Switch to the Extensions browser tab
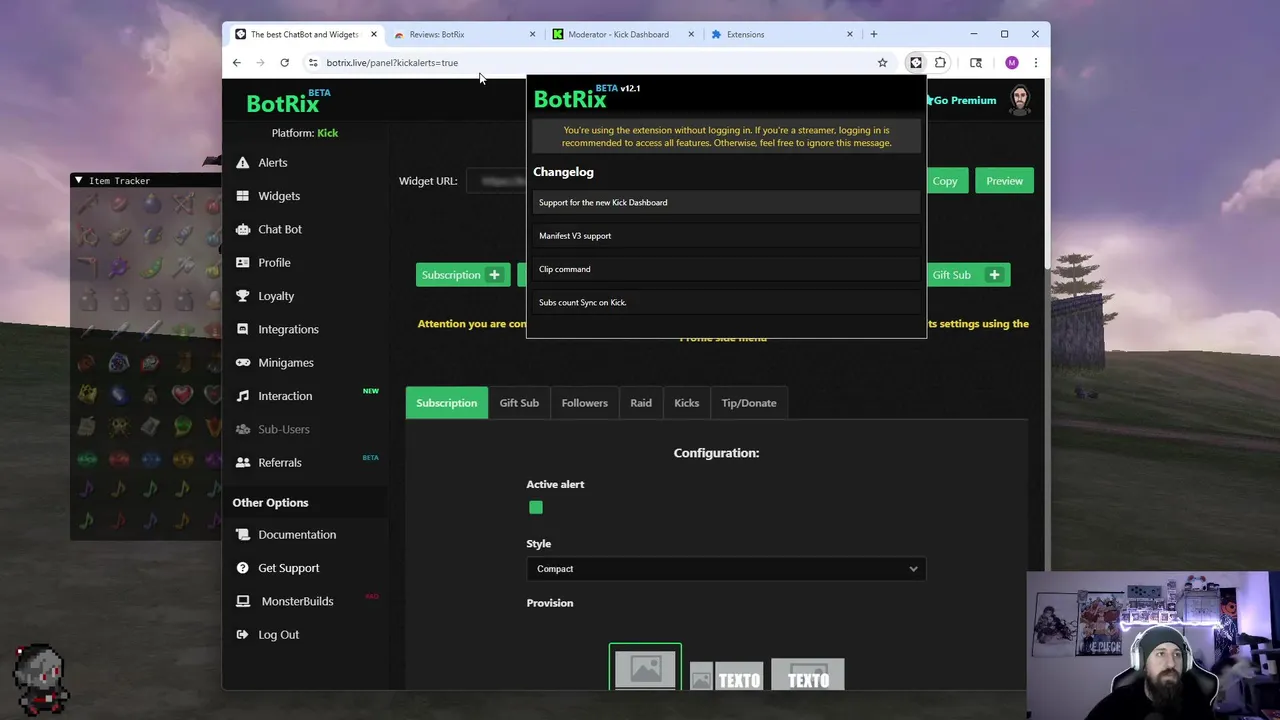 tap(782, 34)
